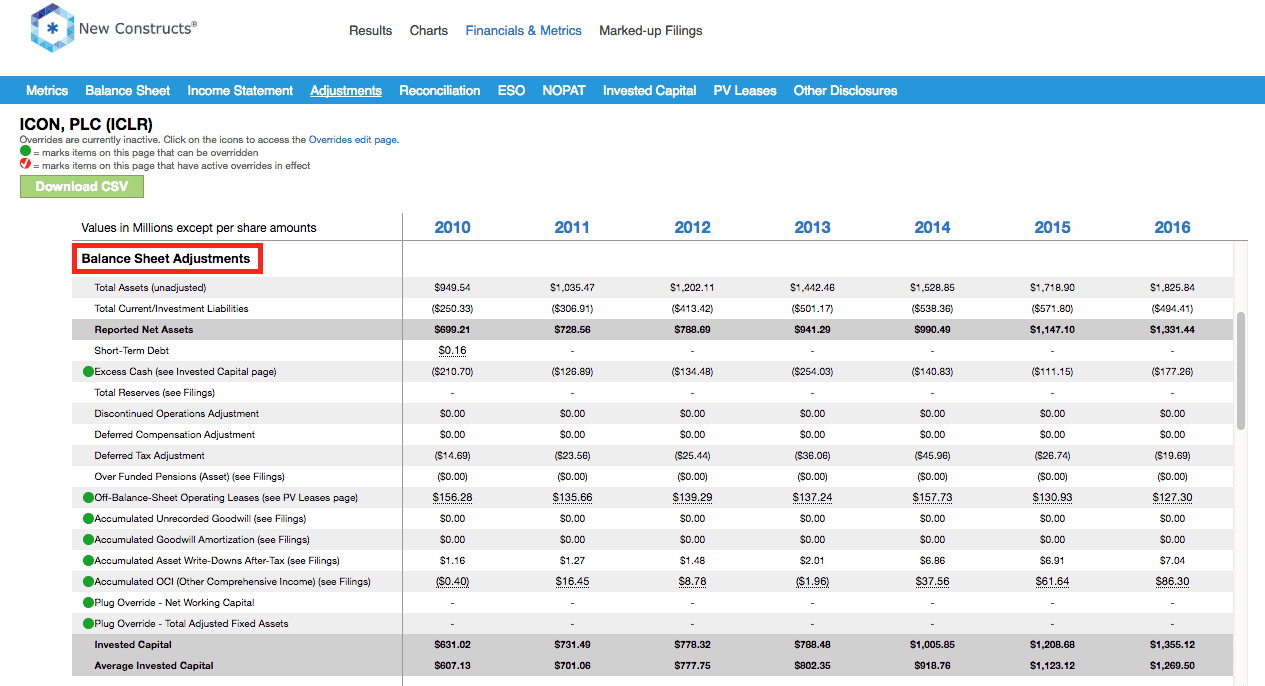The height and width of the screenshot is (686, 1265).
Task: Select the ICON, PLC (ICLR) company heading
Action: (x=86, y=125)
